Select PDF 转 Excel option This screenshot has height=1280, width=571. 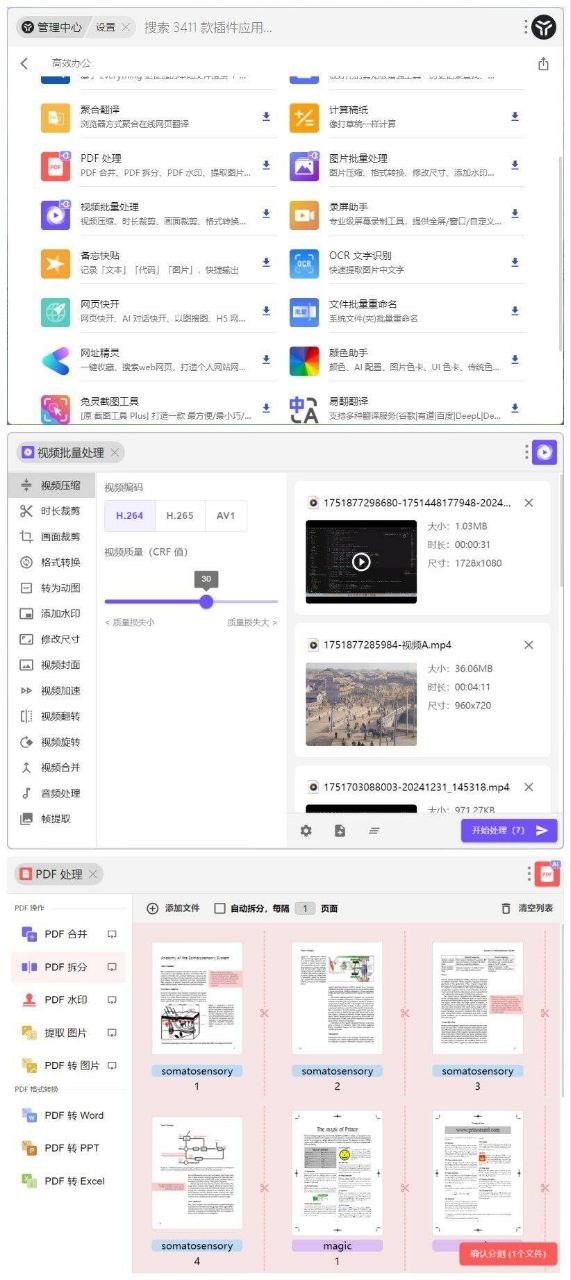click(68, 1180)
